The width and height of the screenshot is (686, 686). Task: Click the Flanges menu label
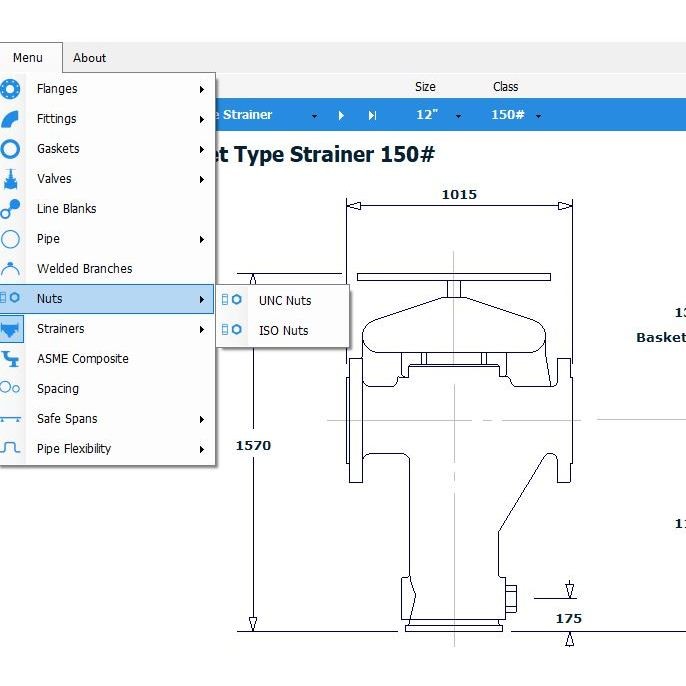pos(57,89)
